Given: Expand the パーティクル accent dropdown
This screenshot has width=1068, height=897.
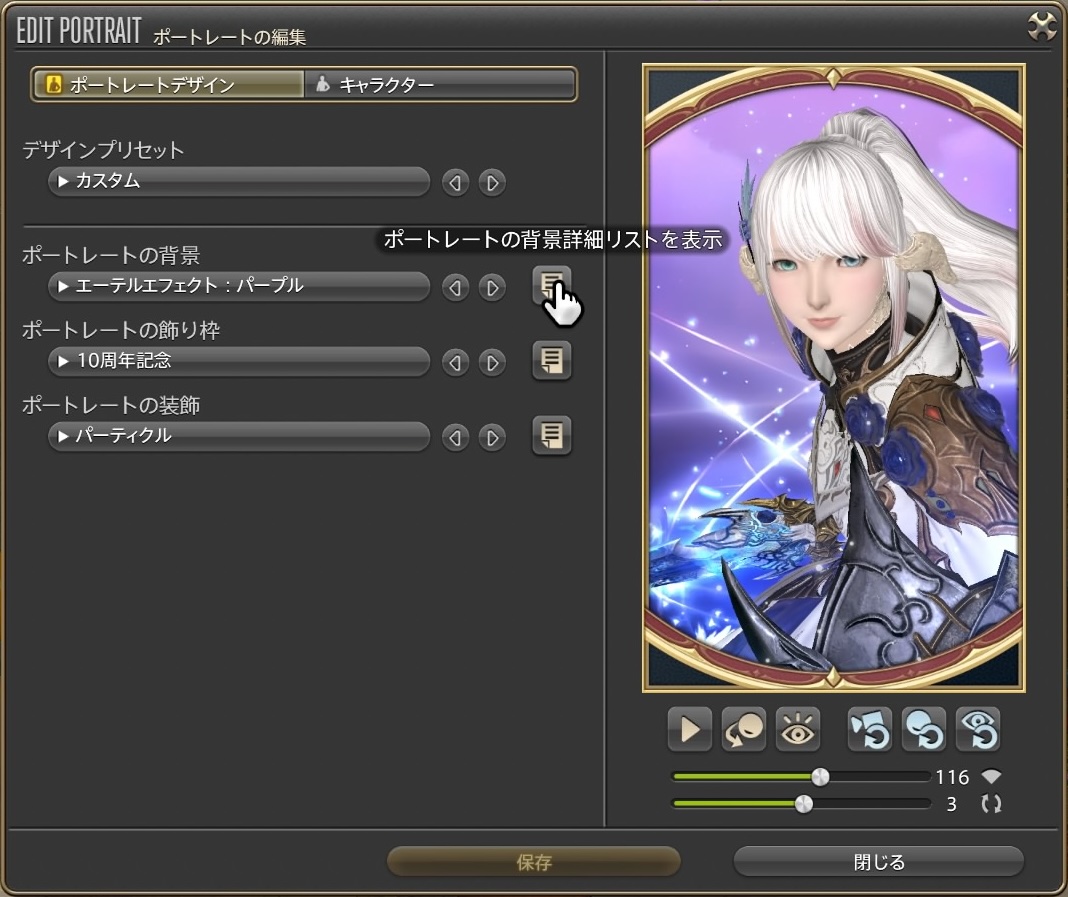Looking at the screenshot, I should [239, 437].
